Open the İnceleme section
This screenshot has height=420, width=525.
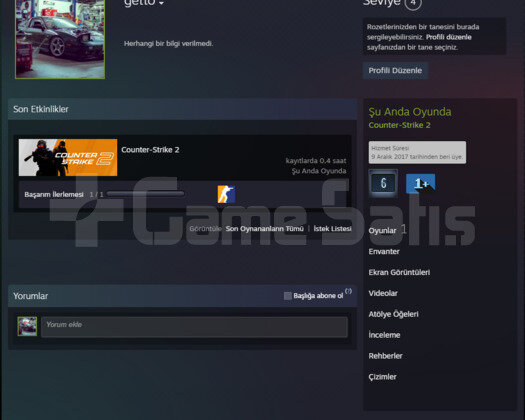[384, 335]
